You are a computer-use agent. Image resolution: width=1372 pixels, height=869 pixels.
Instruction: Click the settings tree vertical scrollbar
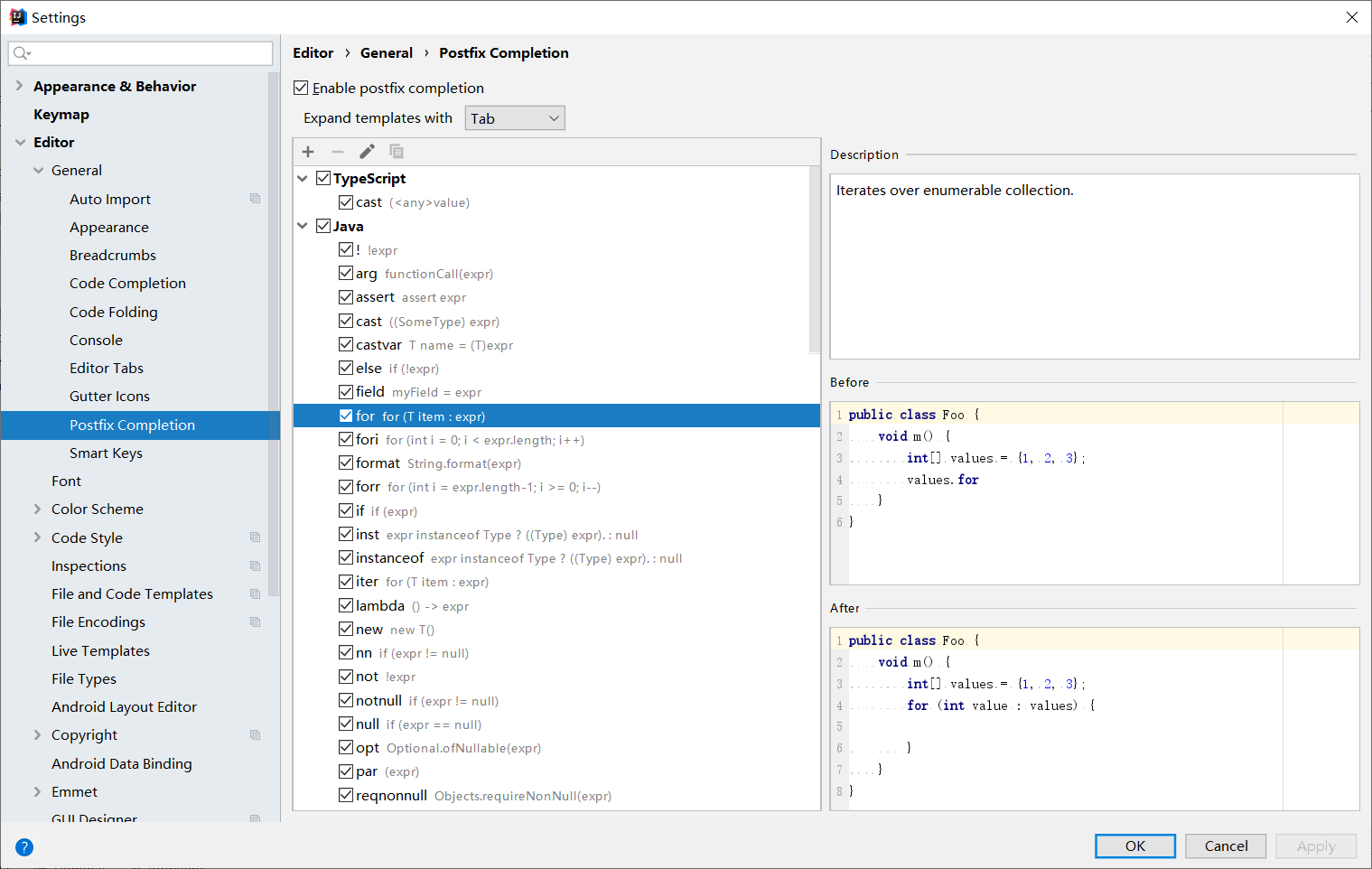274,334
